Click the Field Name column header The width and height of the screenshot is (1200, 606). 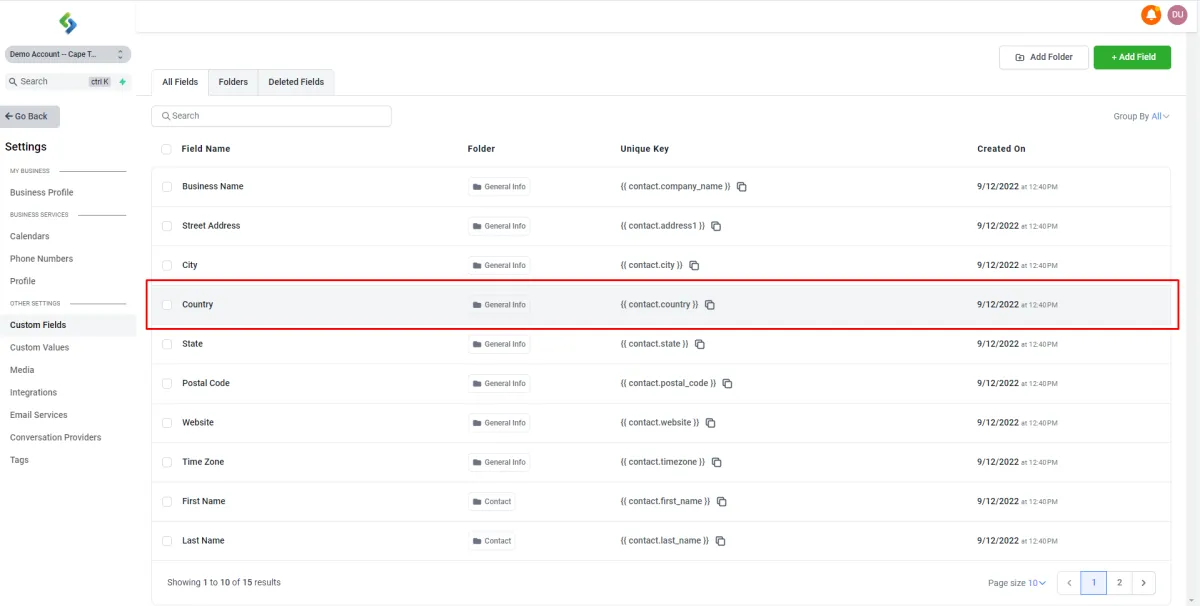tap(206, 149)
